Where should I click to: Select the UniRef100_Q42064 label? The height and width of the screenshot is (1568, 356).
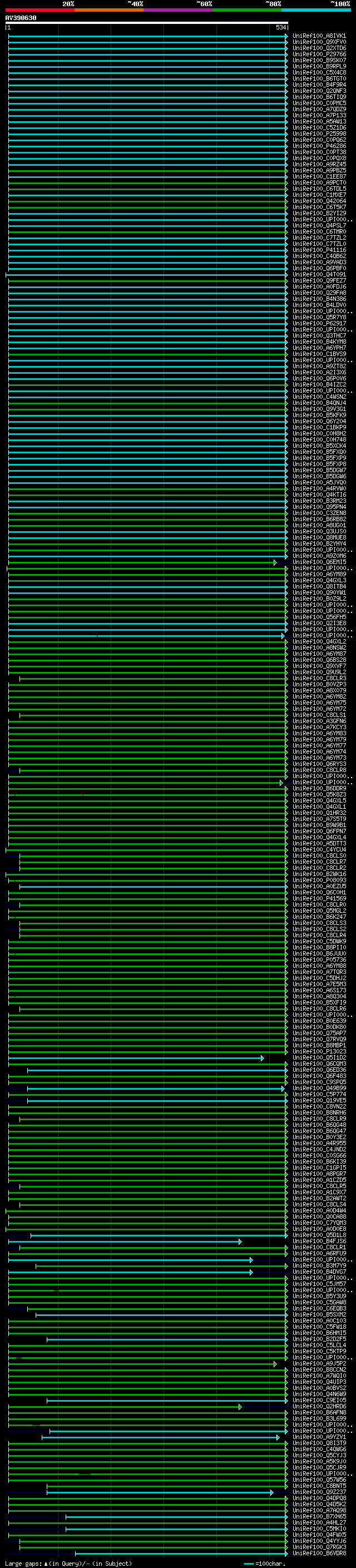[x=319, y=201]
